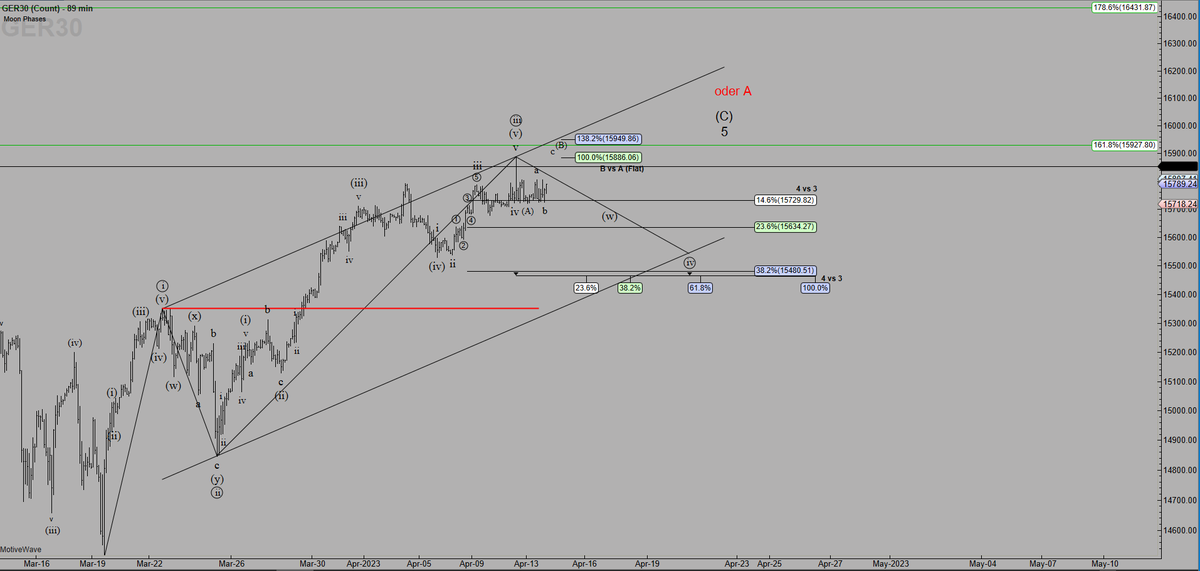The image size is (1200, 571).
Task: Click the pink 15718.24 price tag
Action: (1178, 203)
